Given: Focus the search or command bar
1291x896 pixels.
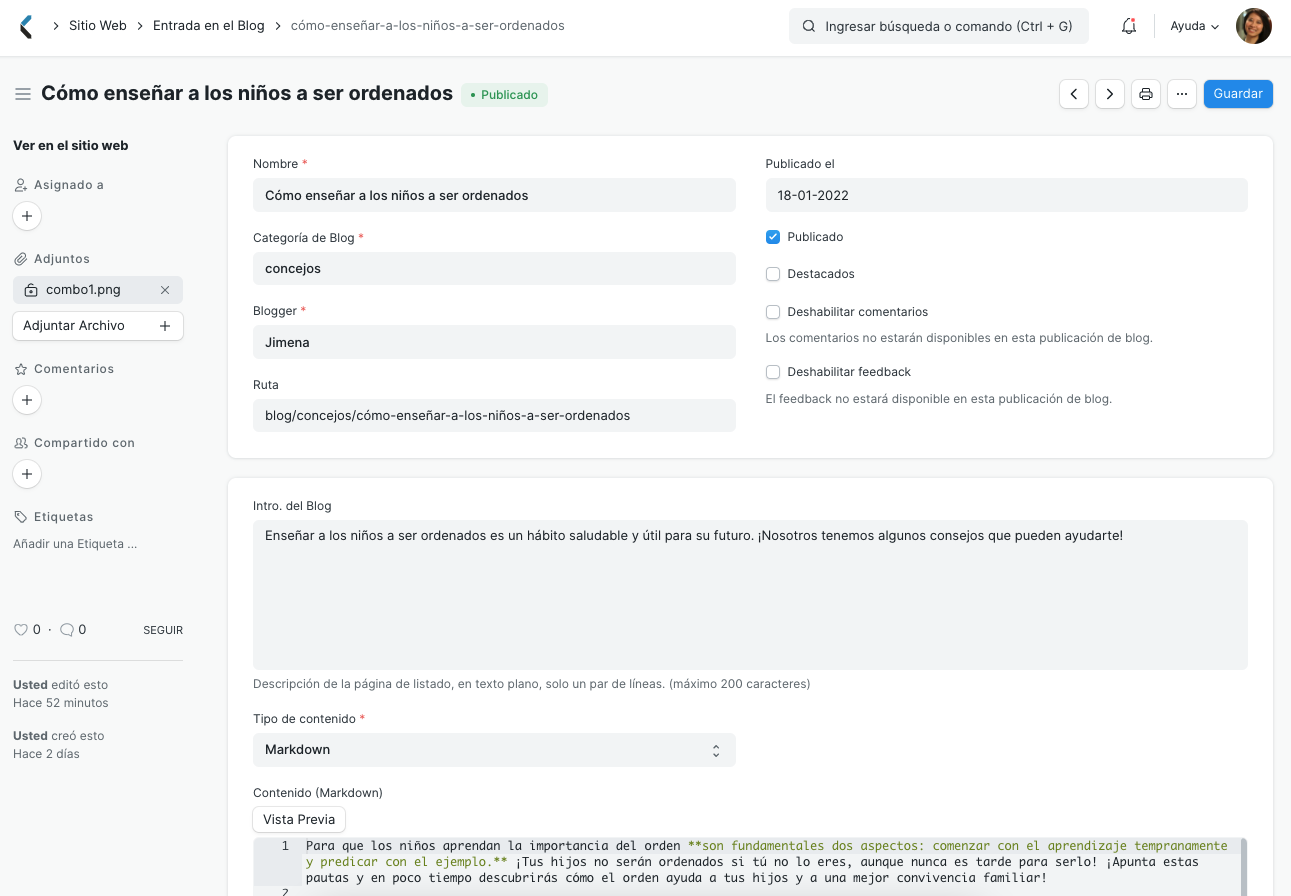Looking at the screenshot, I should [939, 27].
